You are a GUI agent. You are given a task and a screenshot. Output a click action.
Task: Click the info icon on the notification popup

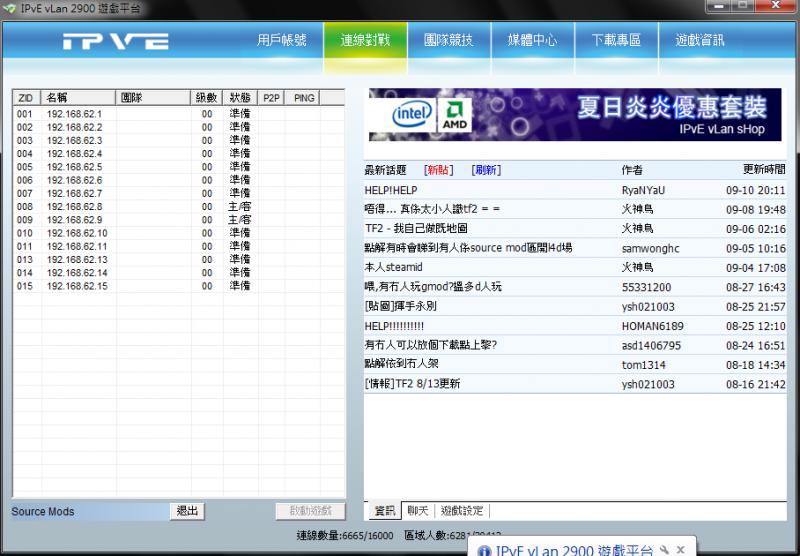[484, 550]
